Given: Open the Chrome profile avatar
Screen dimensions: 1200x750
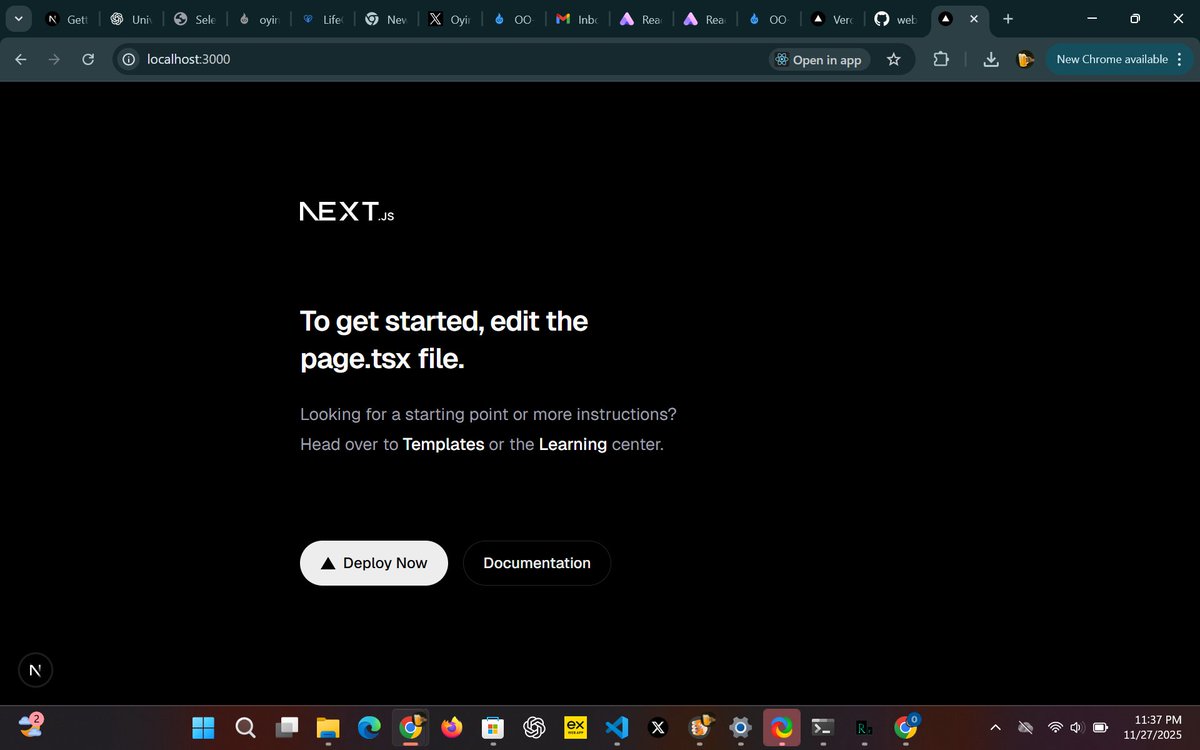Looking at the screenshot, I should (1025, 59).
